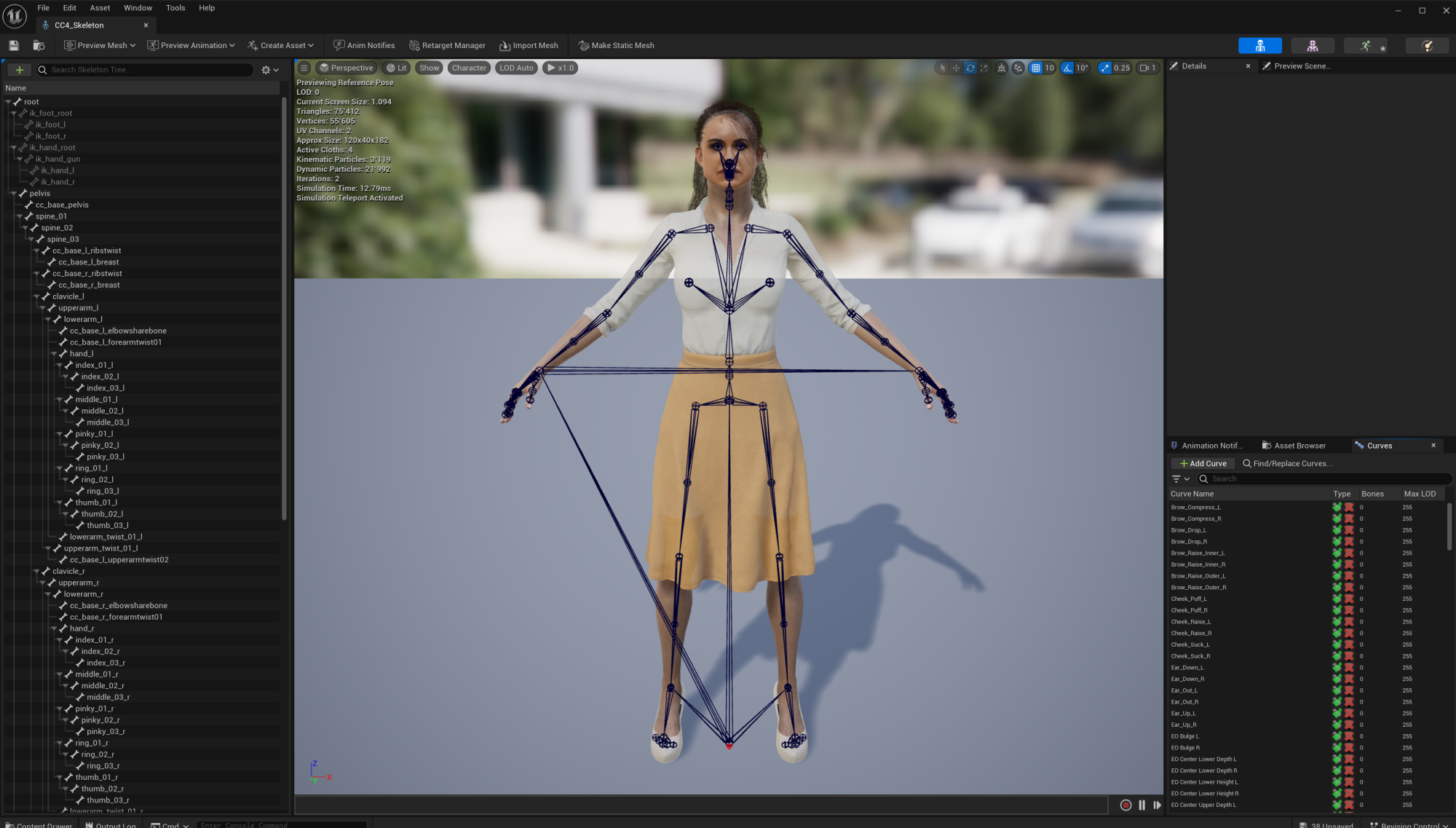1456x828 pixels.
Task: Select the Rotate tool in viewport
Action: pos(970,68)
